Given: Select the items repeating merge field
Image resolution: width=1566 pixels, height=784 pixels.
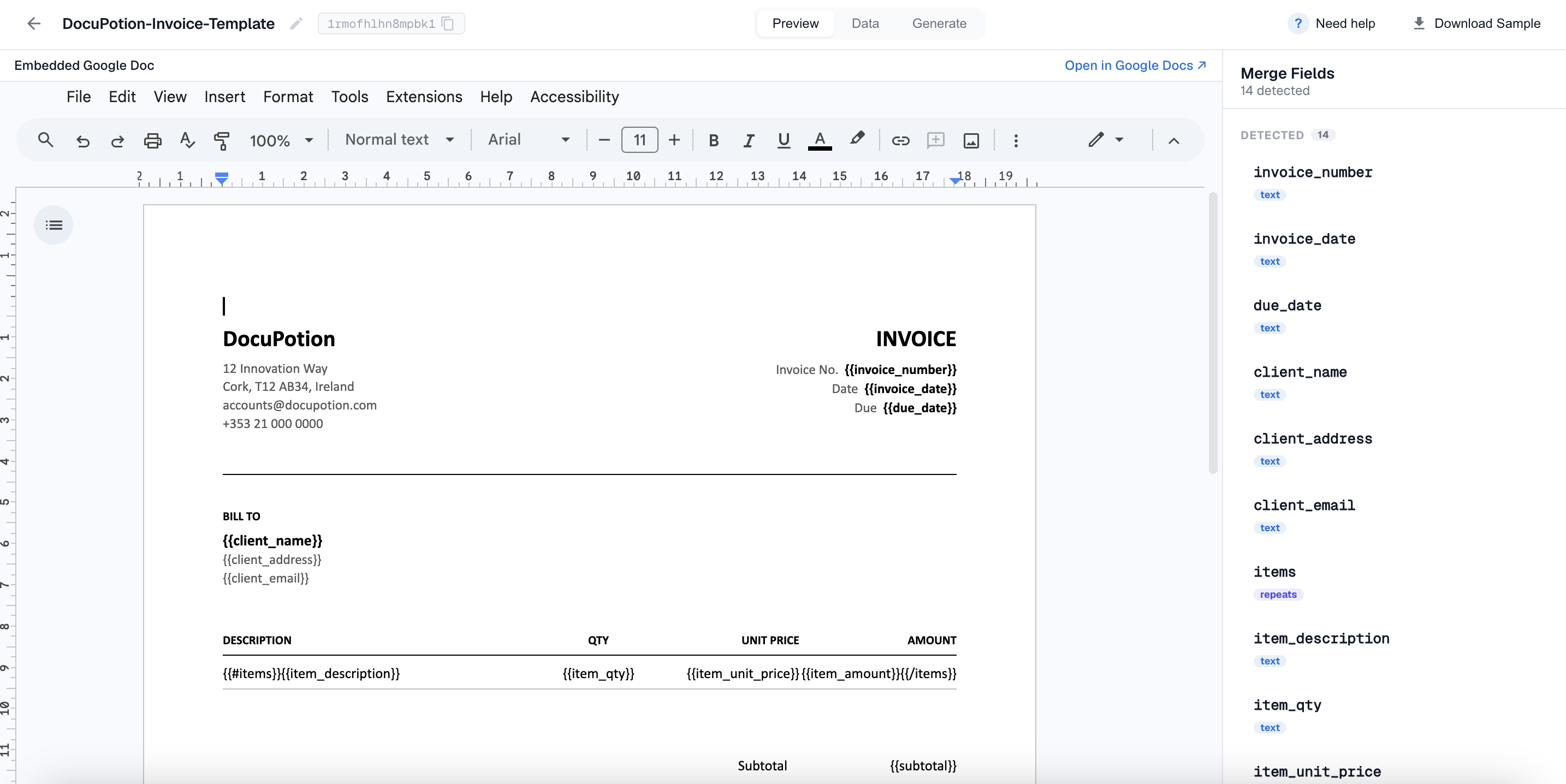Looking at the screenshot, I should [1274, 572].
